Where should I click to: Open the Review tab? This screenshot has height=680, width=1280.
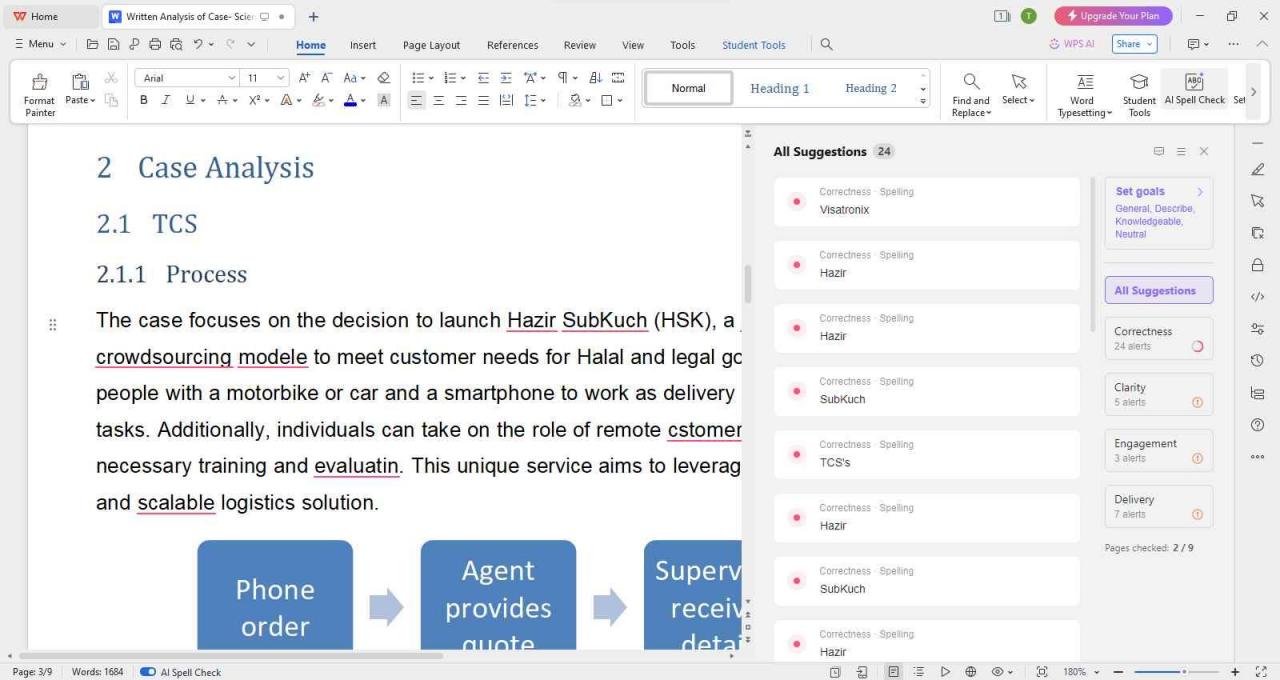(x=579, y=45)
